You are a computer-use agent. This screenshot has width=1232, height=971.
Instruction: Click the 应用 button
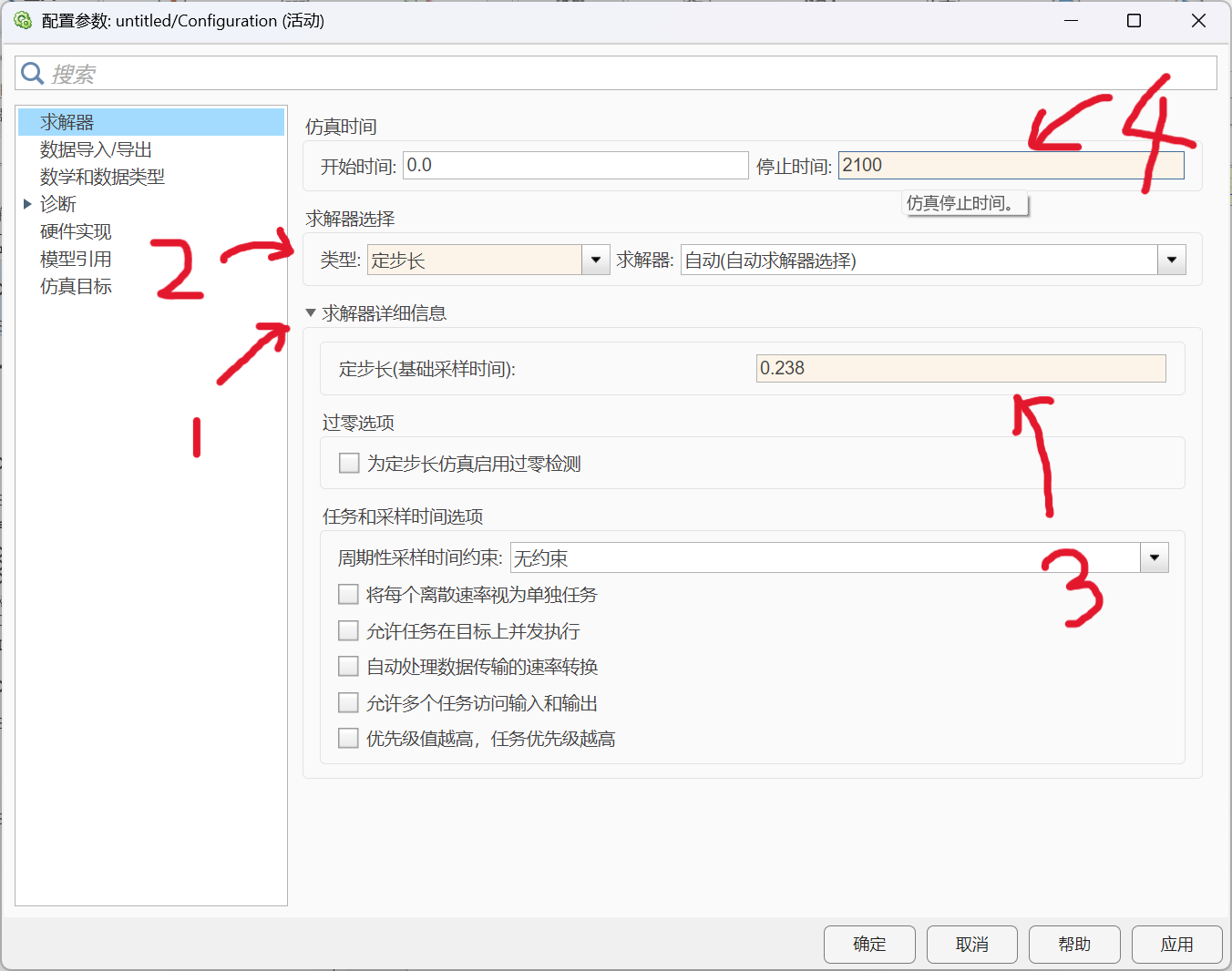pyautogui.click(x=1176, y=945)
